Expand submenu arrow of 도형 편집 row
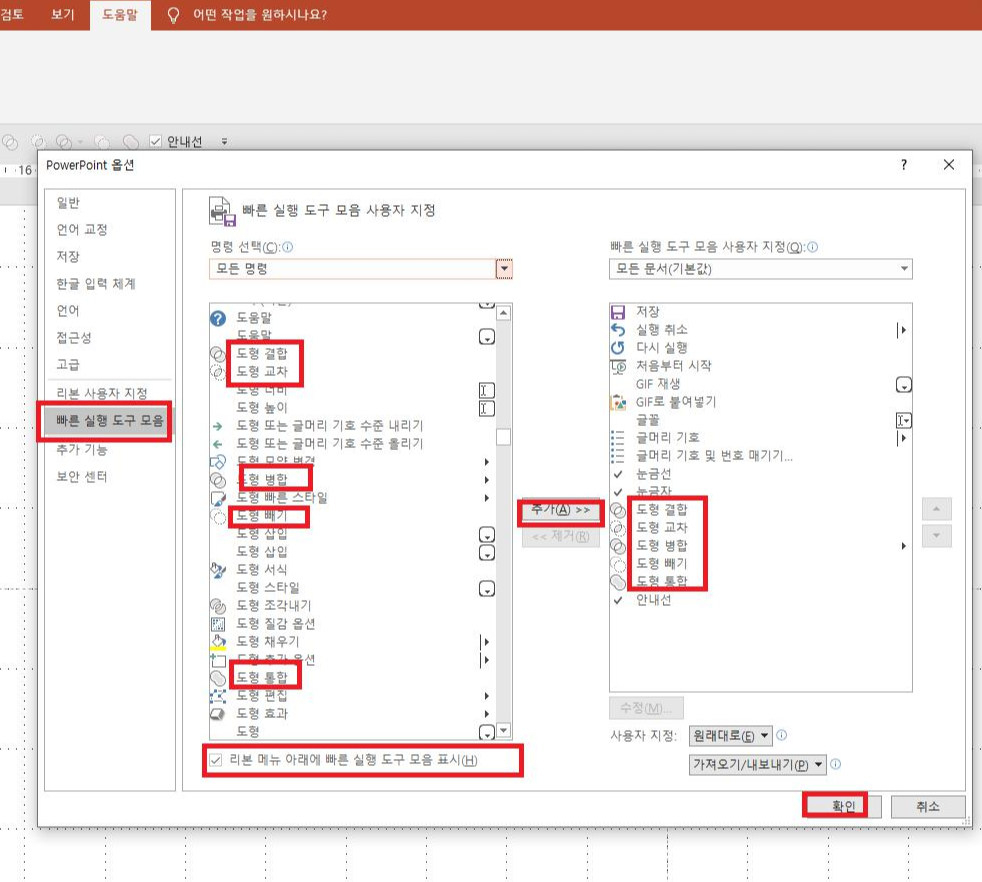Screen dimensions: 982x882 coord(487,696)
